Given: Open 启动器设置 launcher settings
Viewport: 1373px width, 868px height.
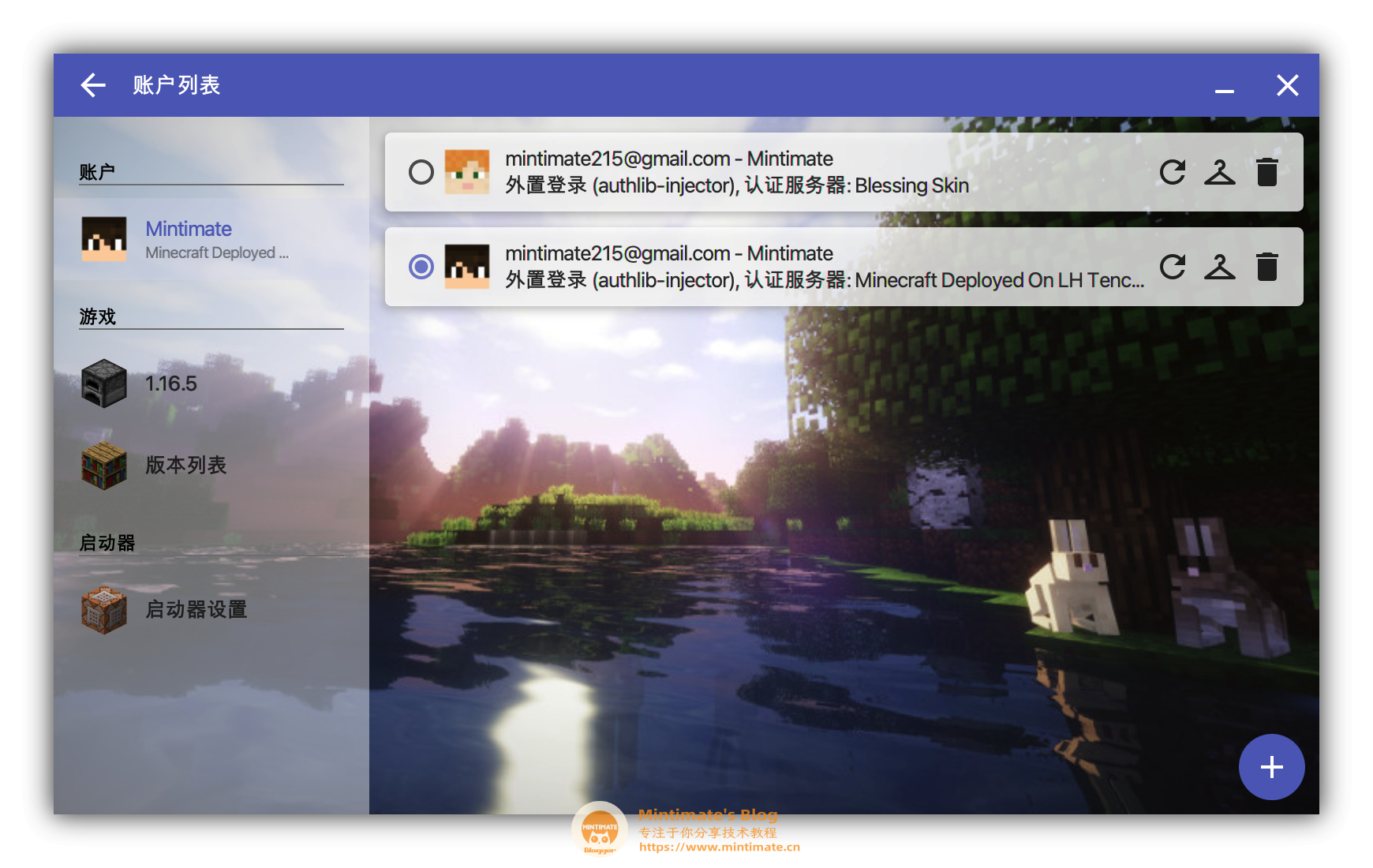Looking at the screenshot, I should [x=211, y=610].
